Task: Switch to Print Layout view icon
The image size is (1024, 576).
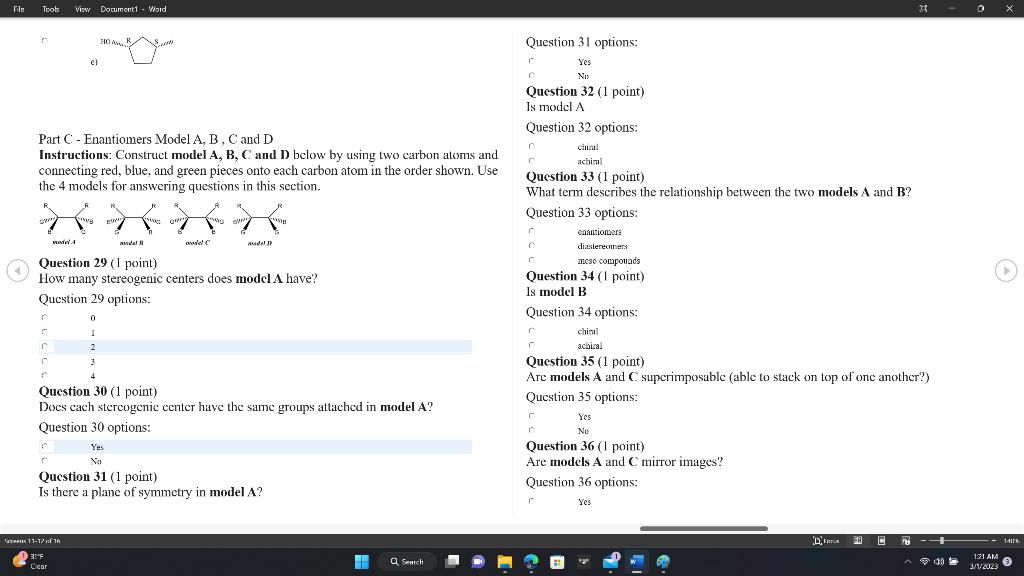Action: [880, 540]
